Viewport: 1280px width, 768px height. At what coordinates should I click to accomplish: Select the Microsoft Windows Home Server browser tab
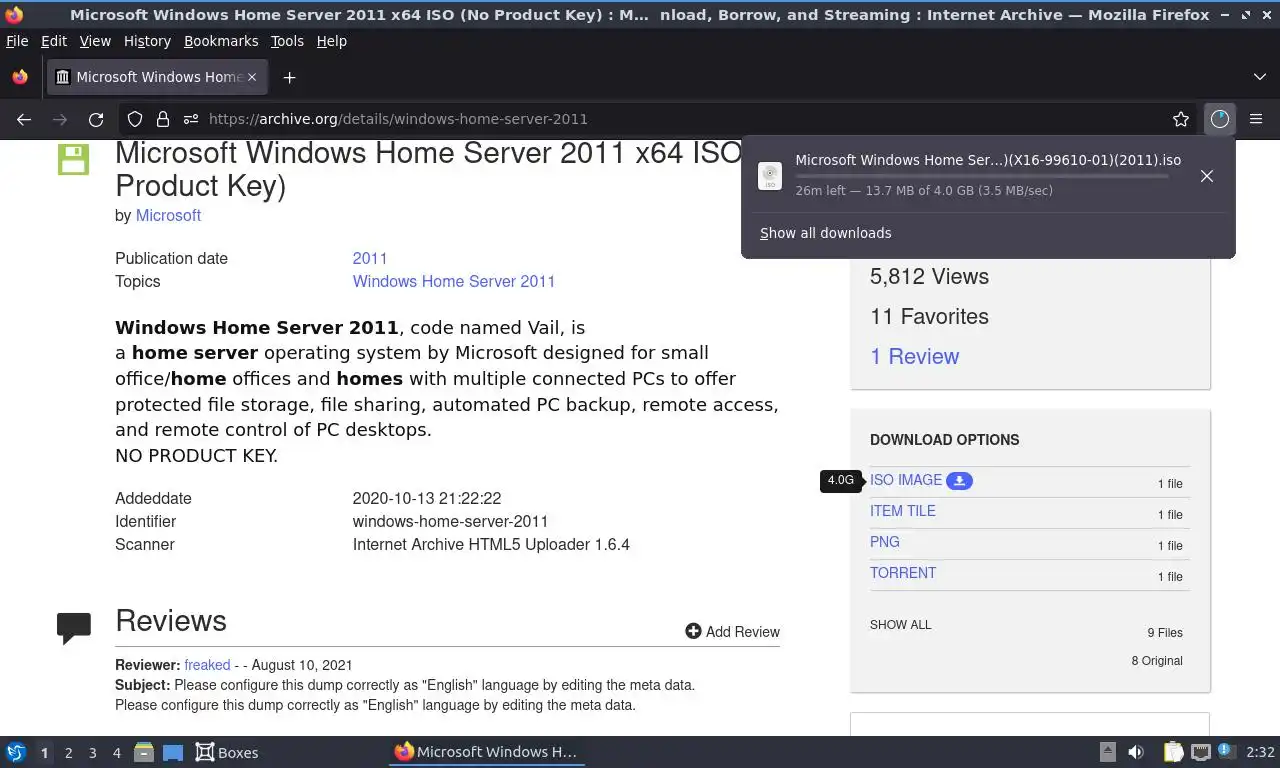(158, 77)
